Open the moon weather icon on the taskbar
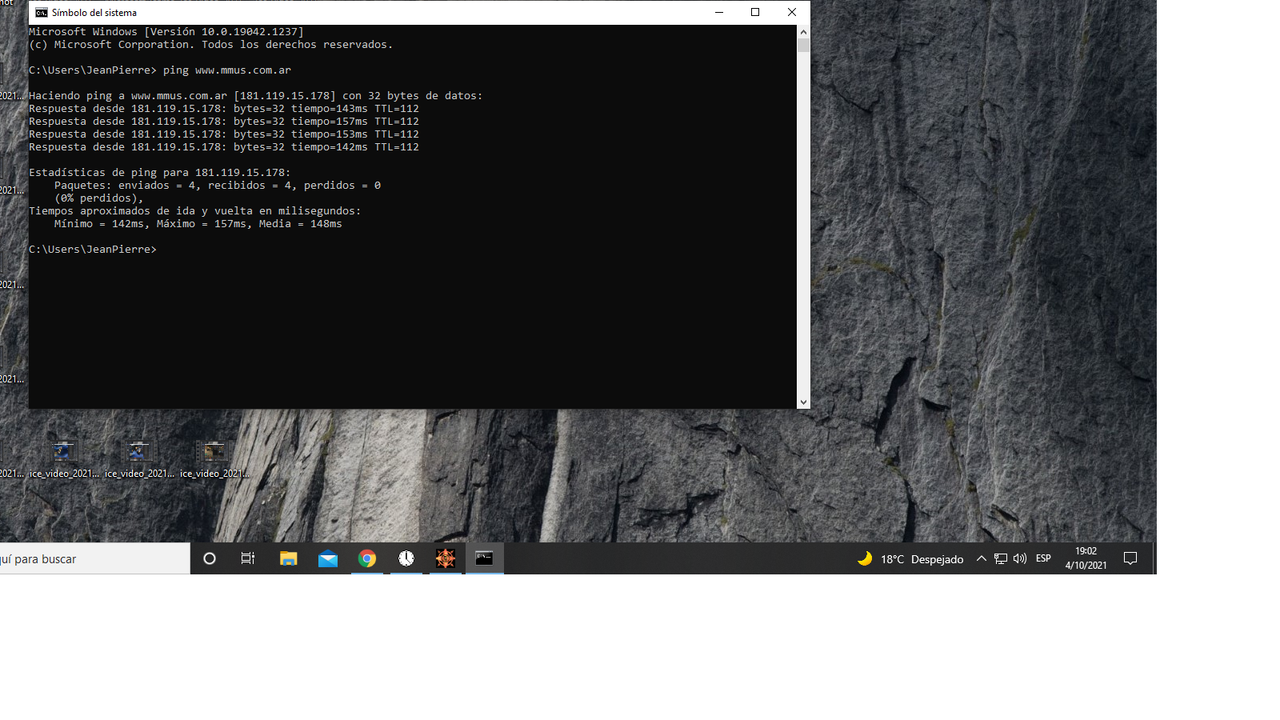The width and height of the screenshot is (1280, 720). pos(865,559)
